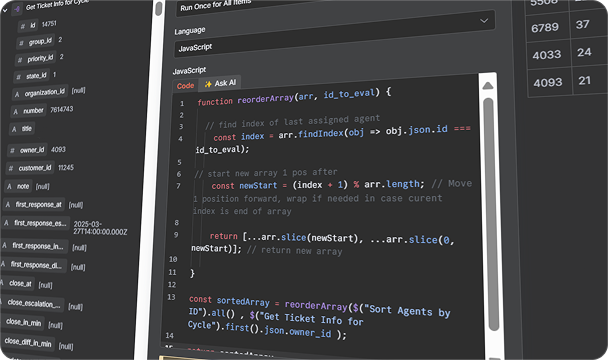Select the first_response_at field pill
This screenshot has width=608, height=360.
click(34, 204)
